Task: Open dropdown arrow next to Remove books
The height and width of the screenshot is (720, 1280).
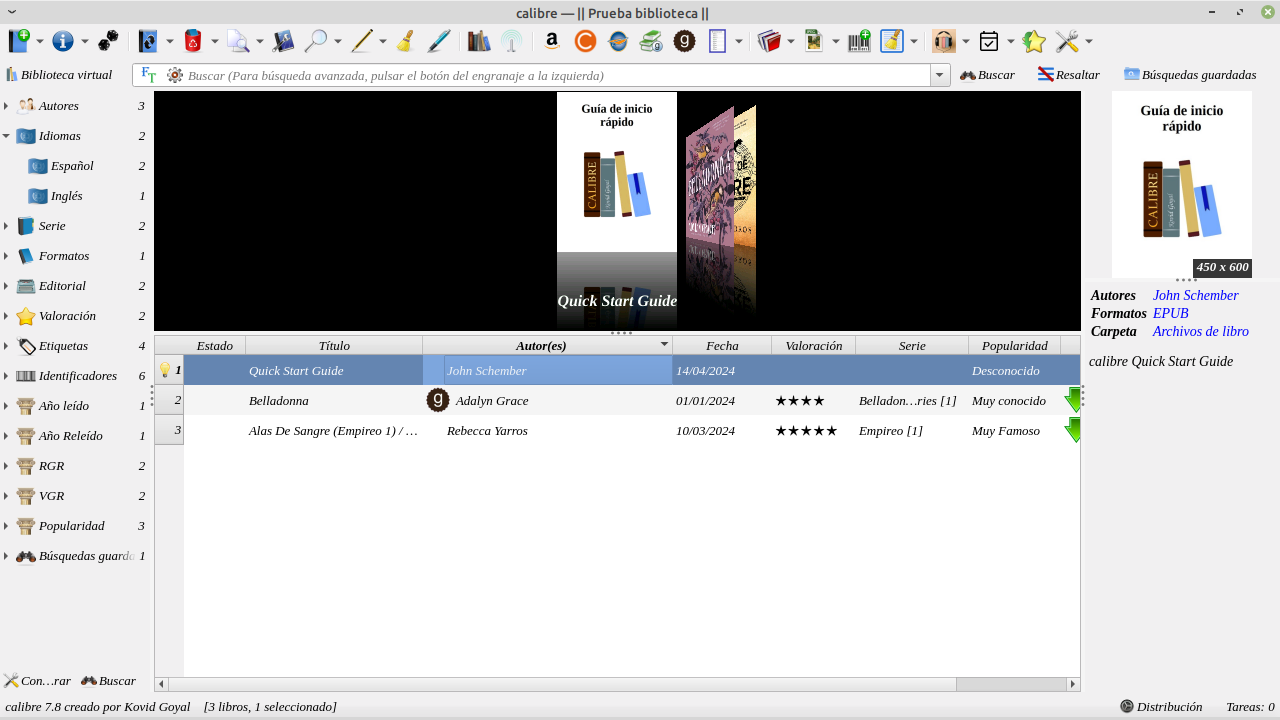Action: (214, 42)
